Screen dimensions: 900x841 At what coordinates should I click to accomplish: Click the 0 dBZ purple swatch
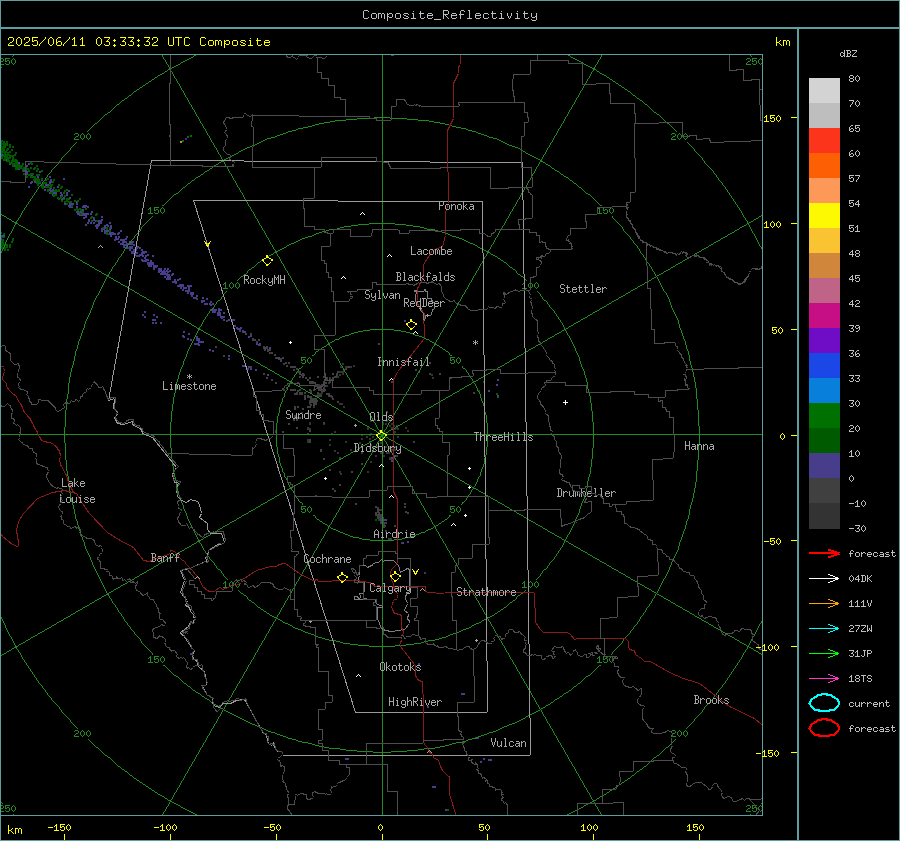tap(824, 466)
